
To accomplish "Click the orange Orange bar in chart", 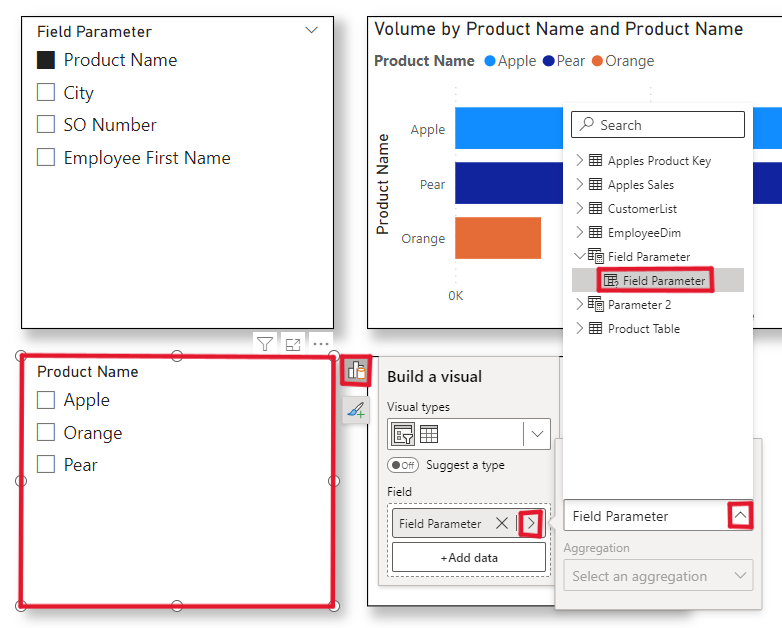I will coord(497,238).
